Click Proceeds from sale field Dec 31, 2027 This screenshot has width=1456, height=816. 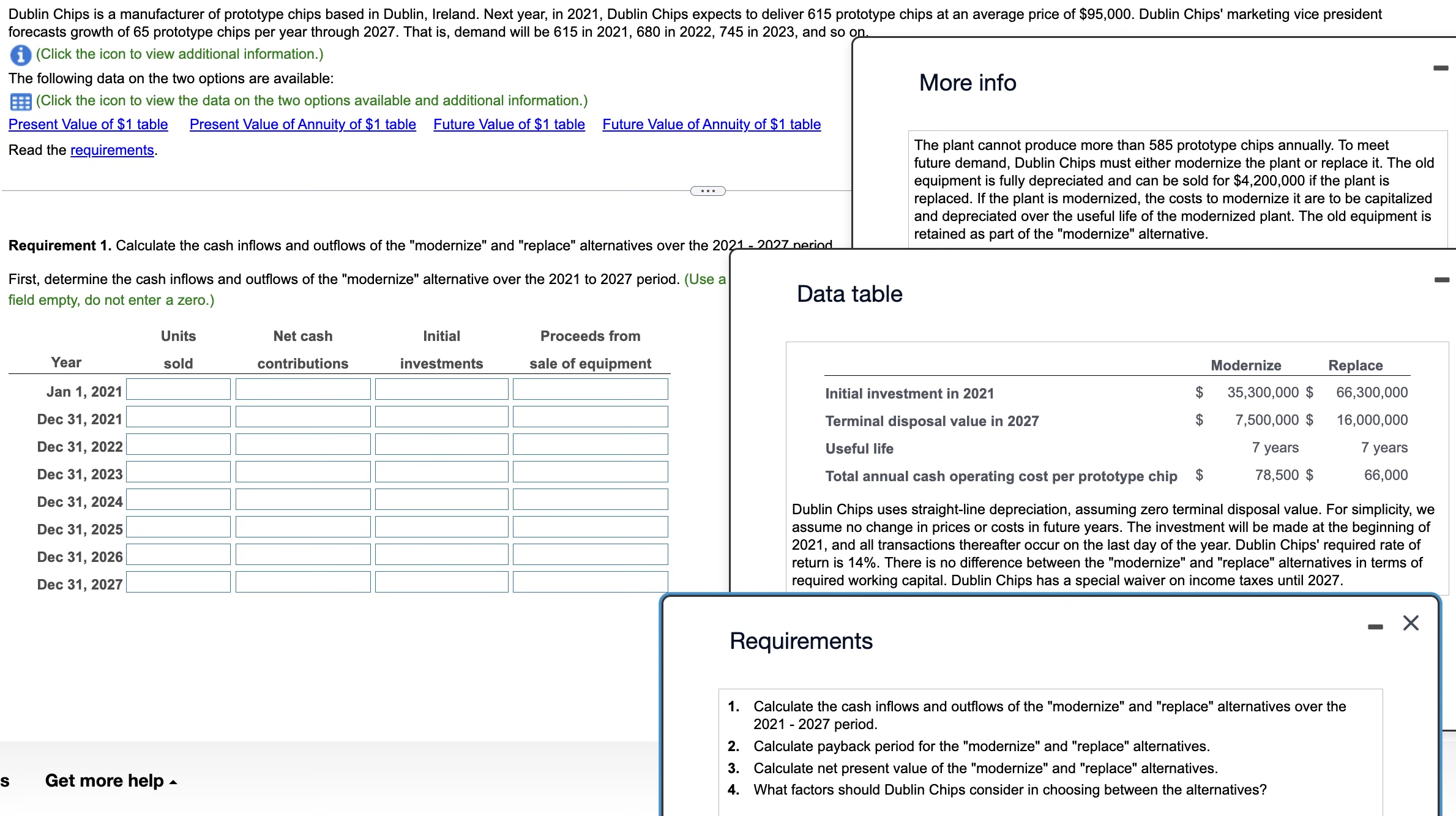tap(590, 582)
